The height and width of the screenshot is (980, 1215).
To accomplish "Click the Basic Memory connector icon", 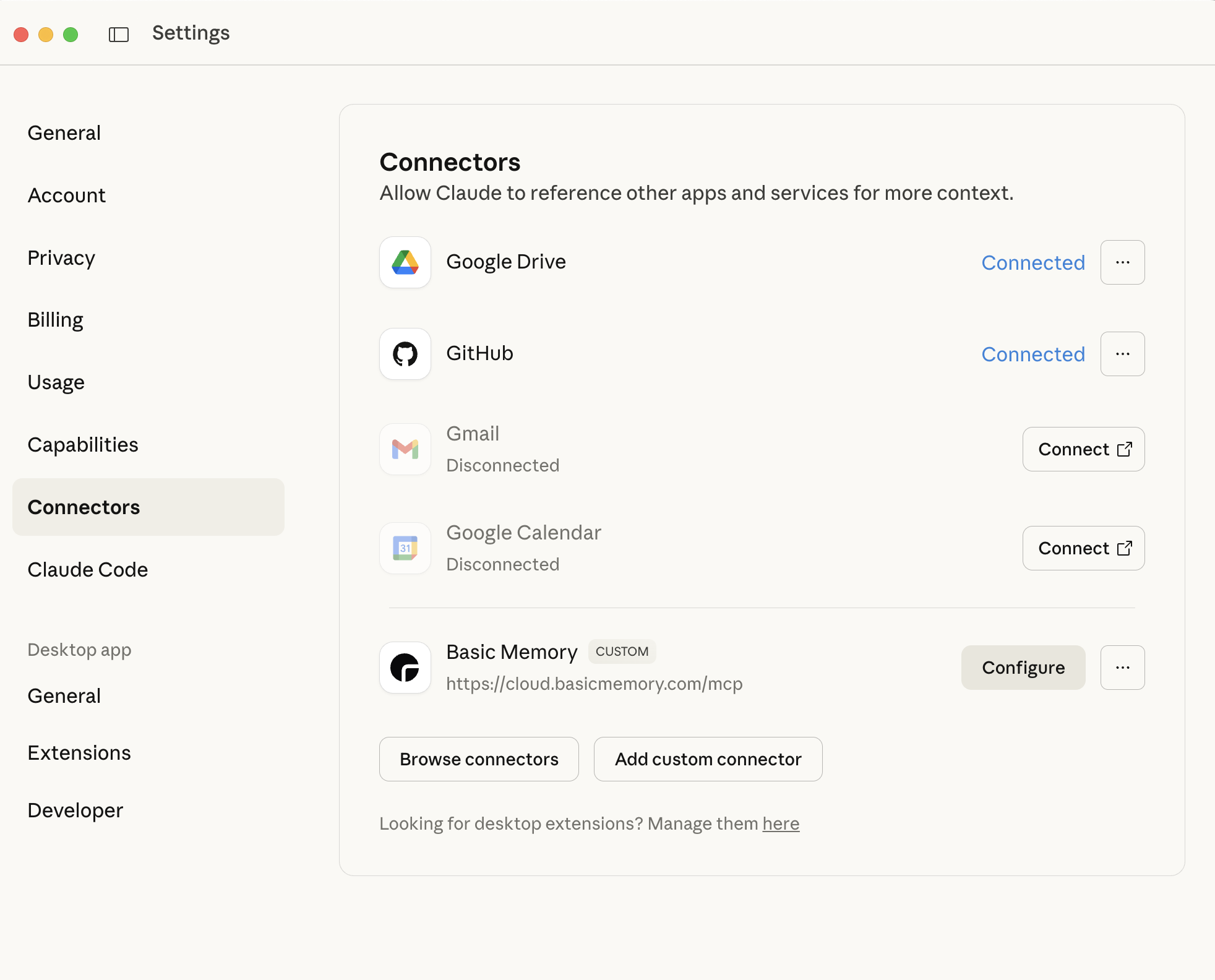I will point(404,668).
